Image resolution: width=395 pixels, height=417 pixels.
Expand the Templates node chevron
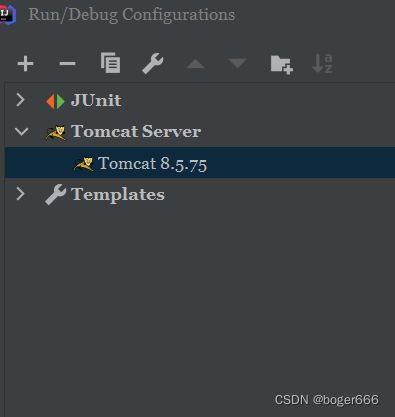21,194
